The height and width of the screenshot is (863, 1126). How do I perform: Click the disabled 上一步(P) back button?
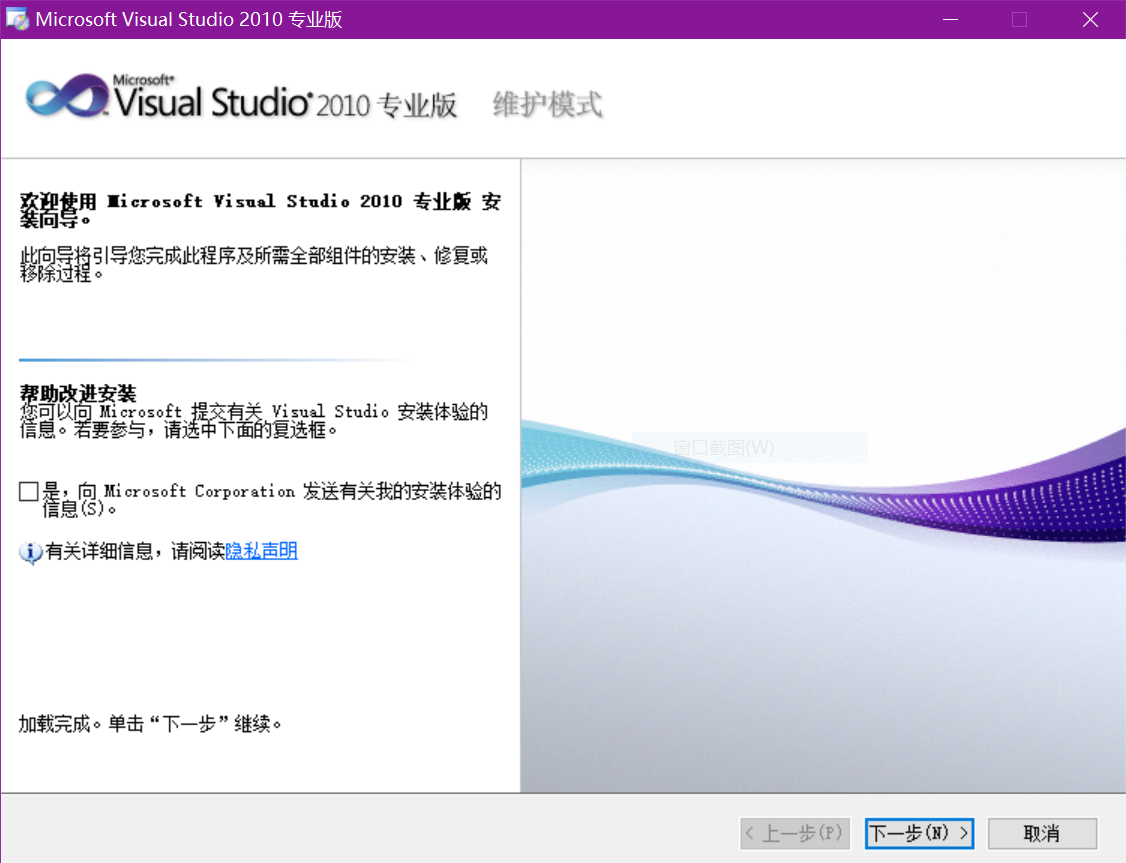click(x=794, y=833)
